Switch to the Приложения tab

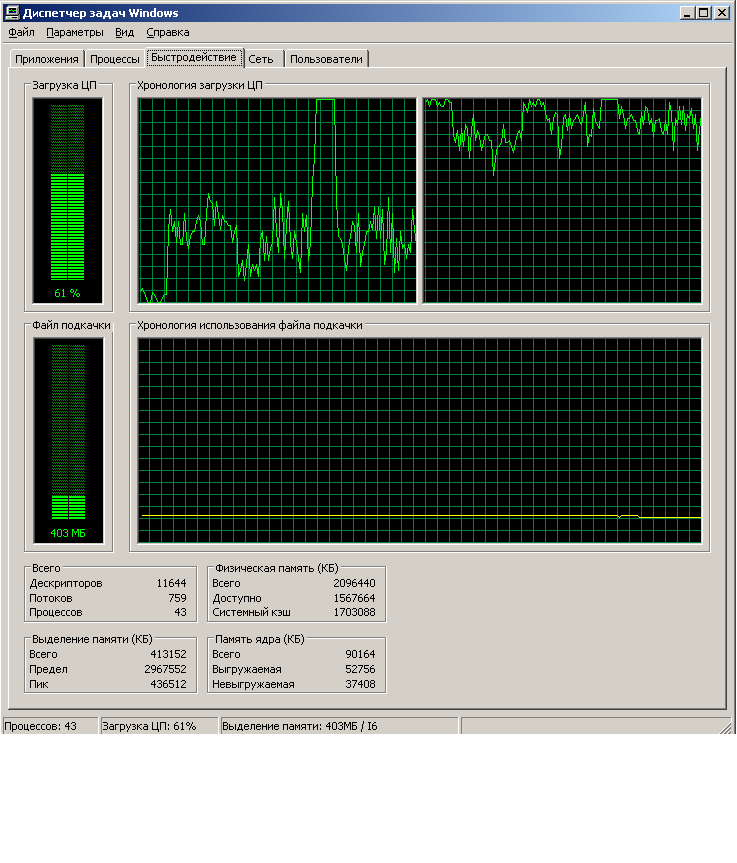click(47, 59)
